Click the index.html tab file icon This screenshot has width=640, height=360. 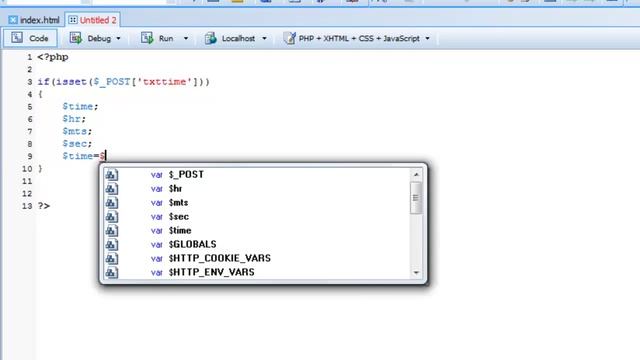pyautogui.click(x=13, y=20)
